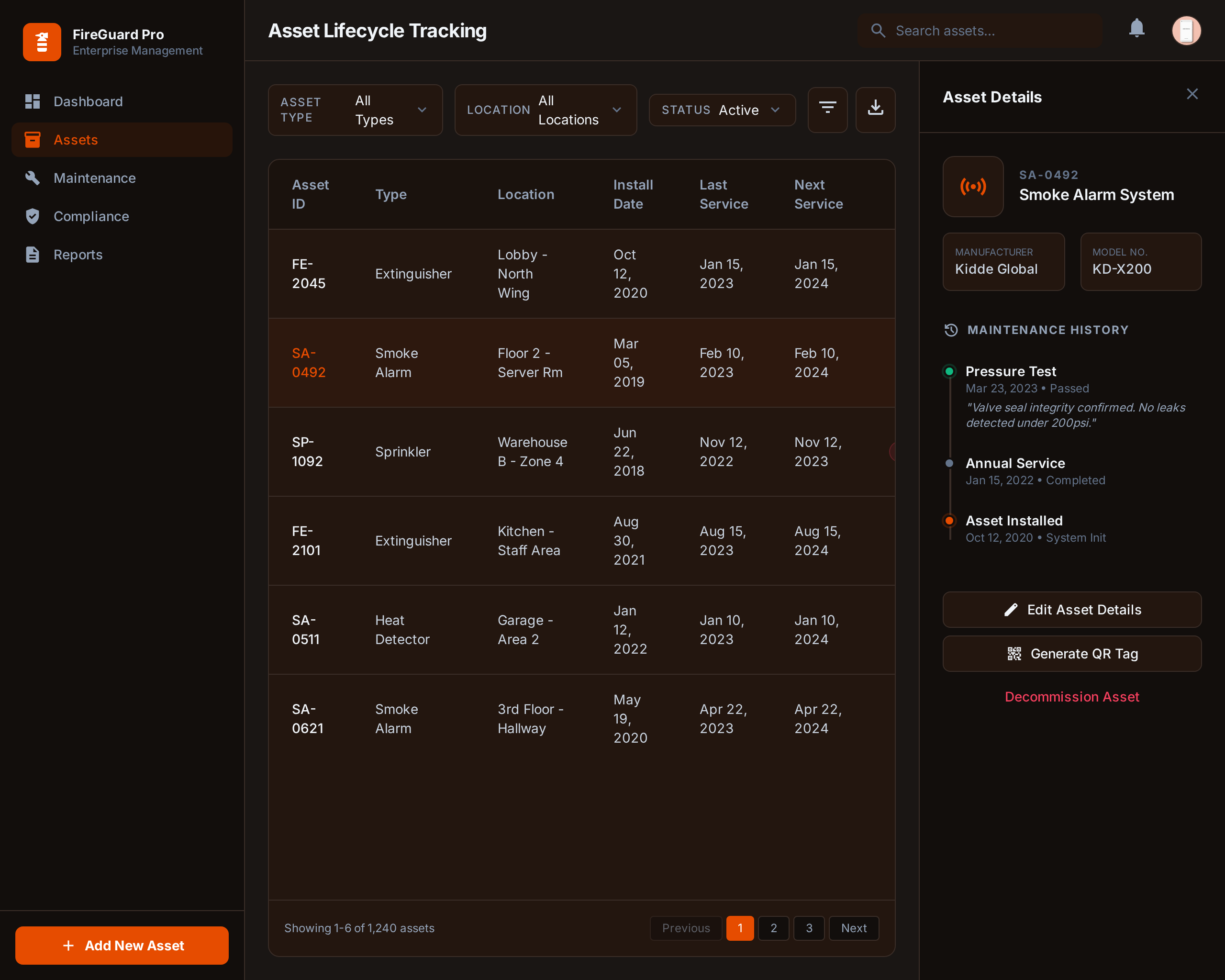Click the download export icon button
The image size is (1225, 980).
tap(875, 109)
